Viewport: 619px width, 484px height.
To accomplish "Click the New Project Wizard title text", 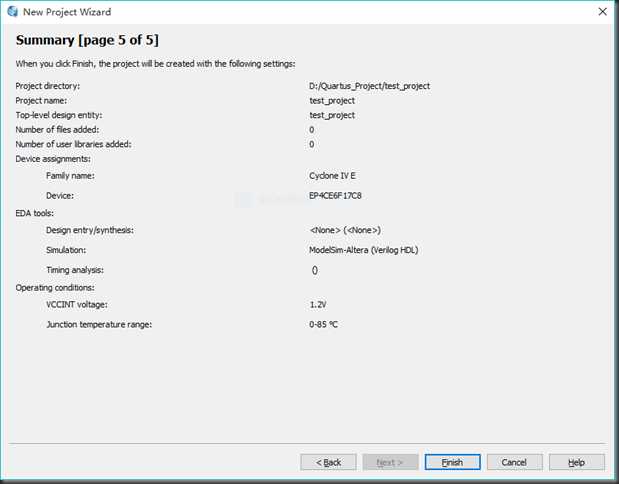I will 67,12.
